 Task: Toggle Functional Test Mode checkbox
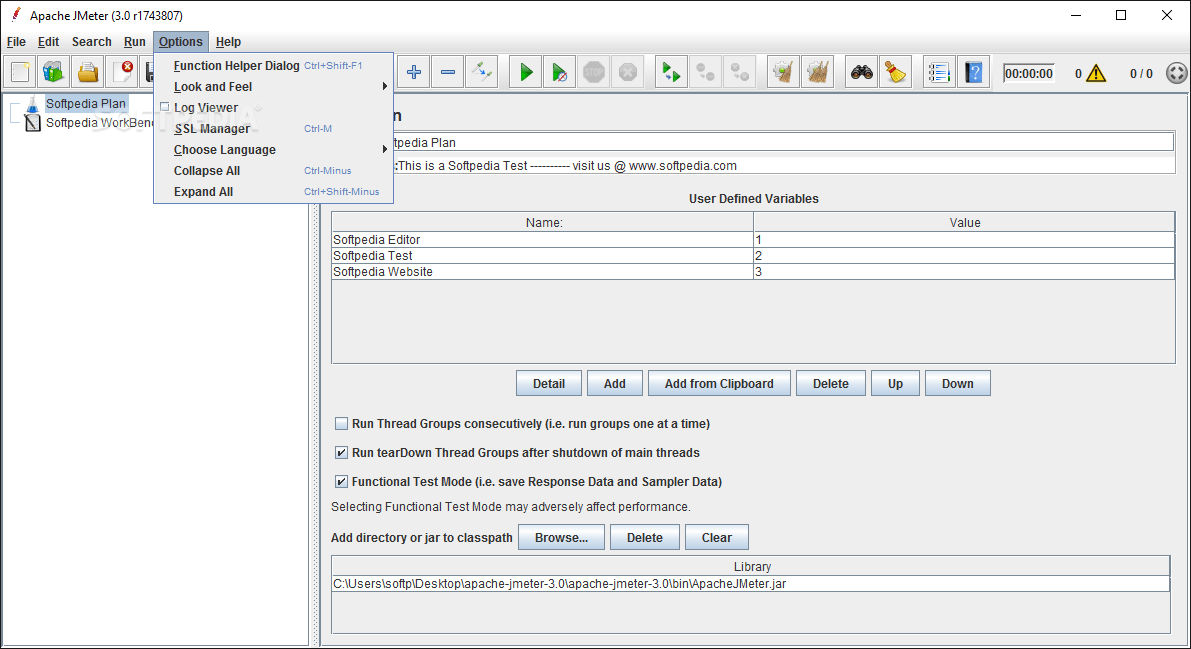[x=342, y=481]
